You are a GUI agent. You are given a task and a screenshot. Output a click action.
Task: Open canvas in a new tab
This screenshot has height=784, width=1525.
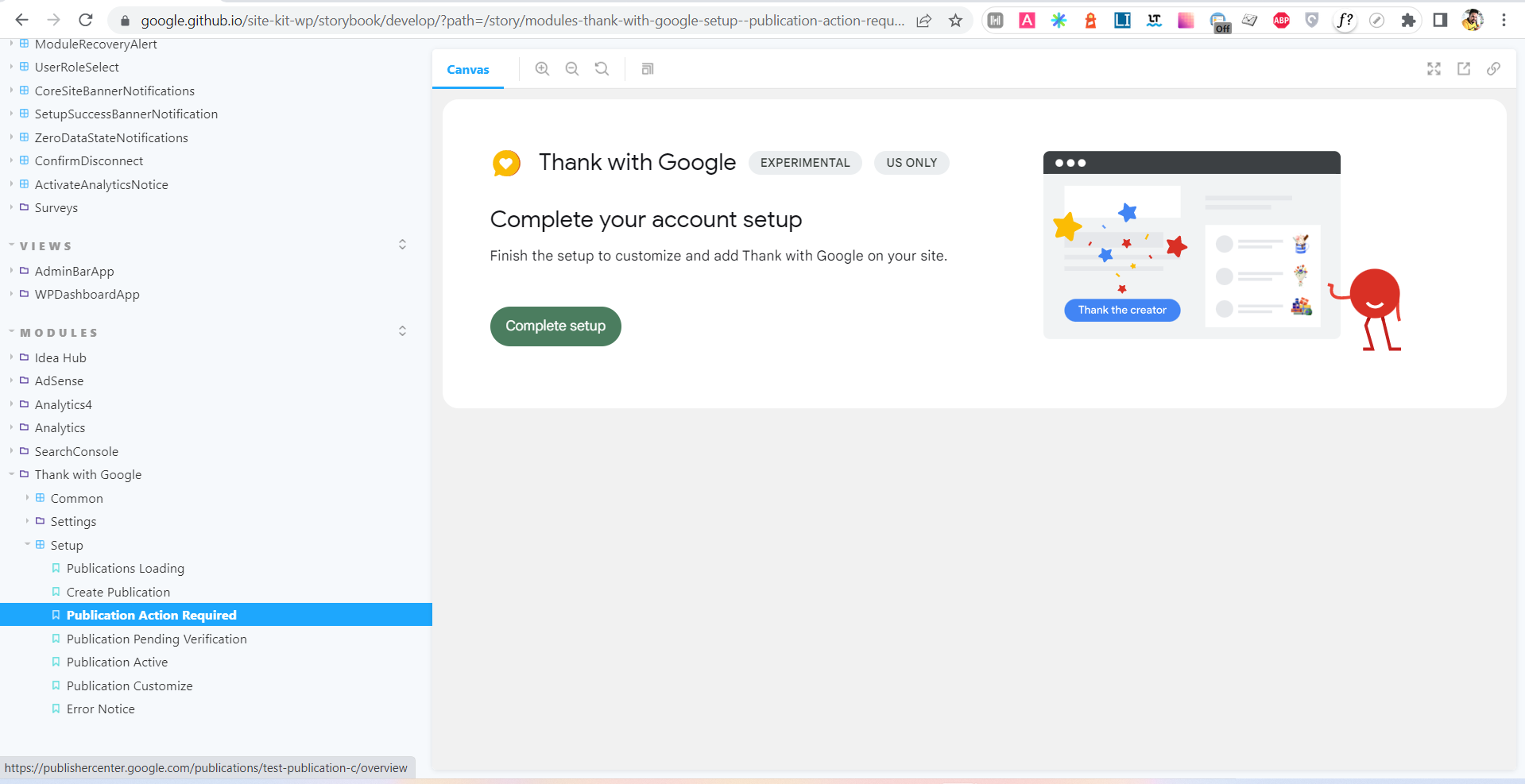pos(1464,69)
